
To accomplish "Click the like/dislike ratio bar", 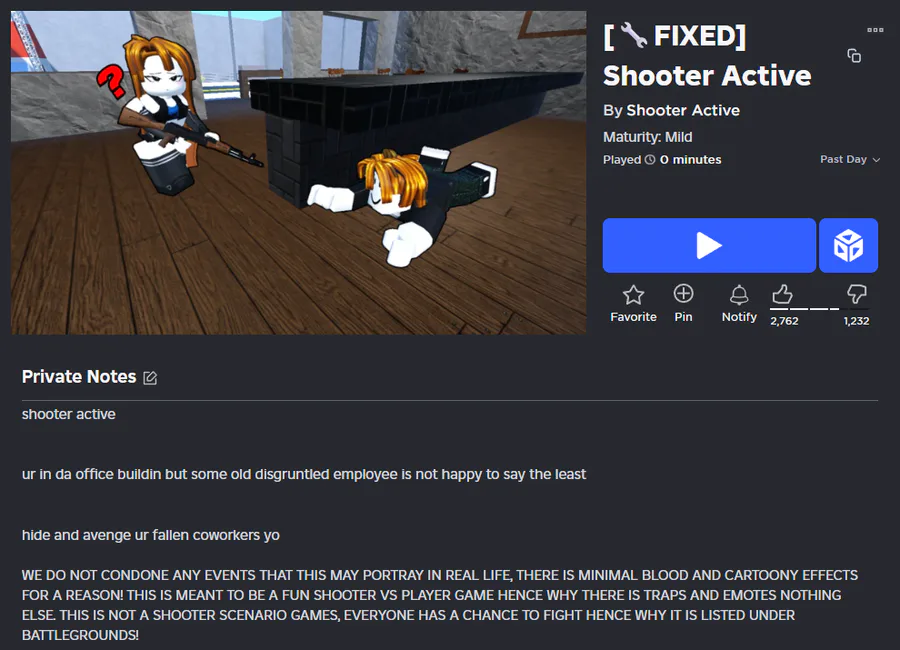I will tap(819, 309).
